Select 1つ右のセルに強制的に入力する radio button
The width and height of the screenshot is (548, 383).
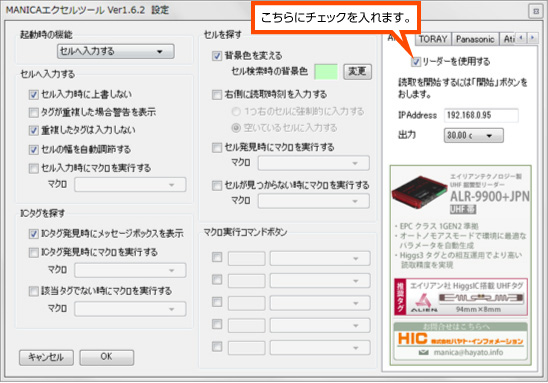coord(236,111)
